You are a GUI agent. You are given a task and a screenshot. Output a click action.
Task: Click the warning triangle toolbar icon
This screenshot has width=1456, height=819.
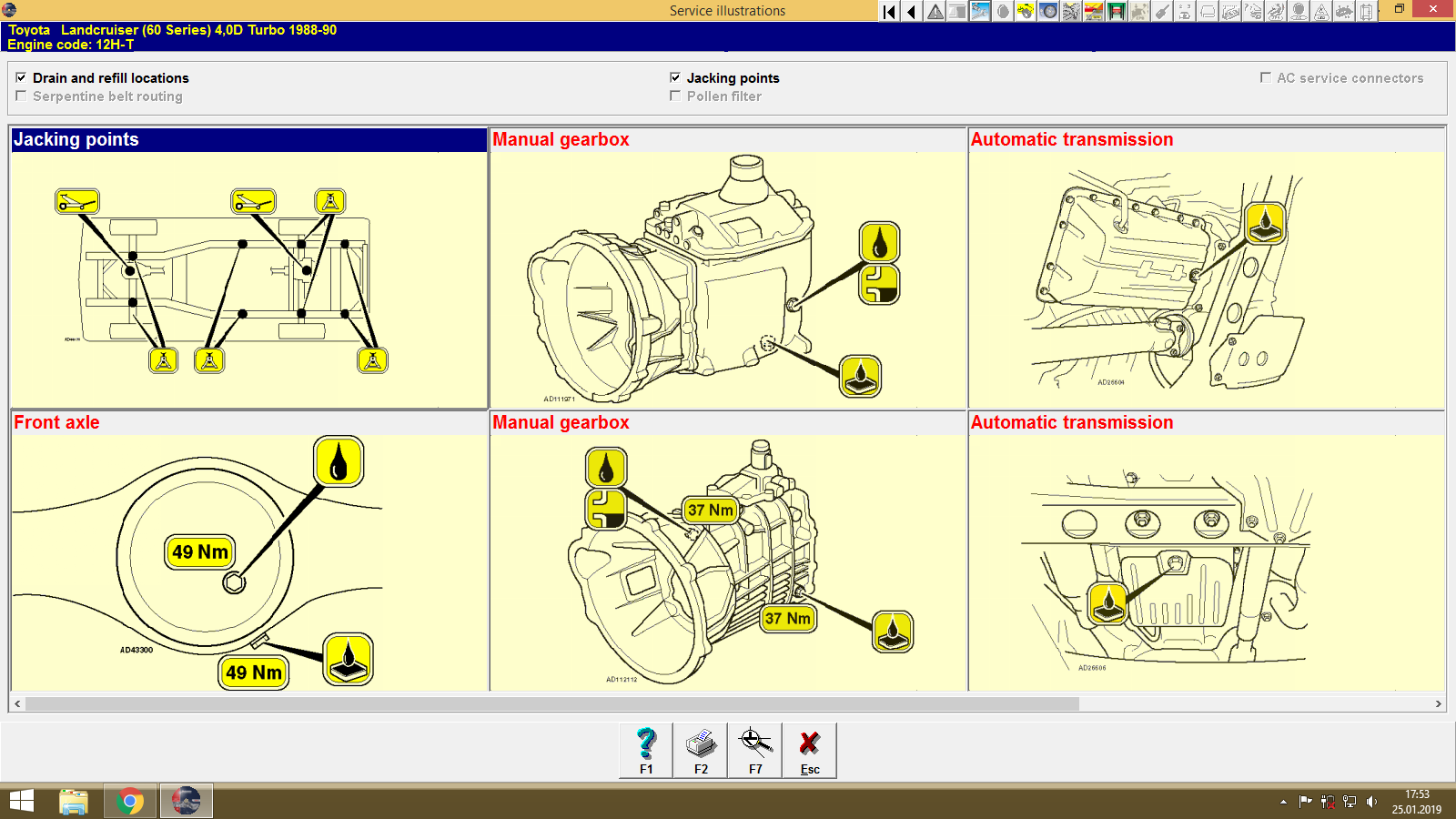pyautogui.click(x=934, y=11)
